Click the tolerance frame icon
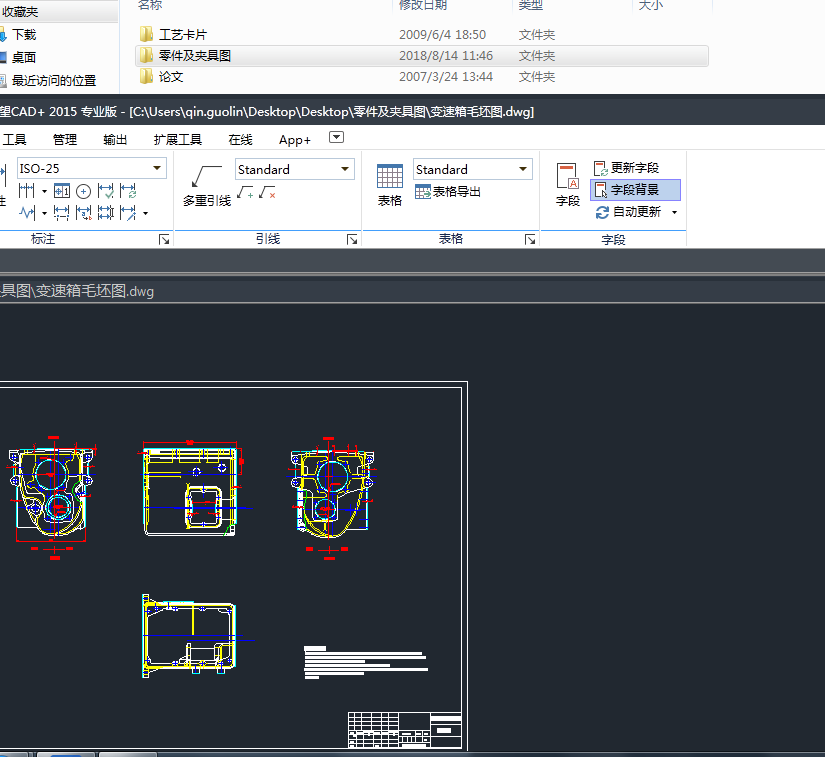The image size is (825, 757). [x=62, y=191]
